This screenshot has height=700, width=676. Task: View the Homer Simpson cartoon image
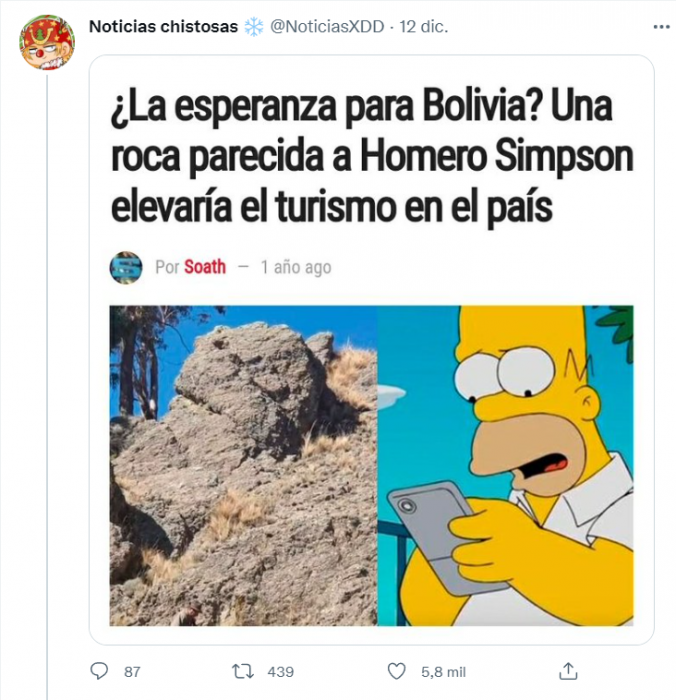click(505, 465)
